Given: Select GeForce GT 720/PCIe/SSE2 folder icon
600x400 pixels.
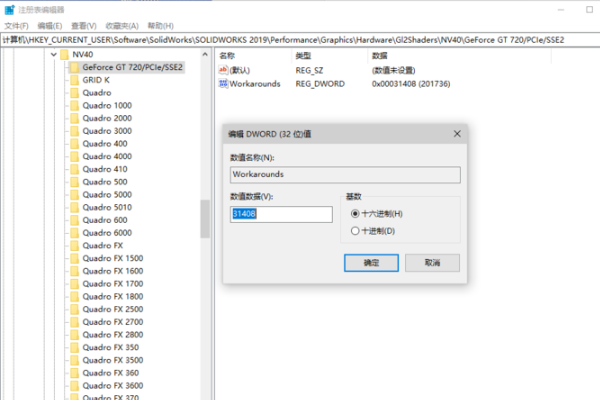Looking at the screenshot, I should coord(75,67).
